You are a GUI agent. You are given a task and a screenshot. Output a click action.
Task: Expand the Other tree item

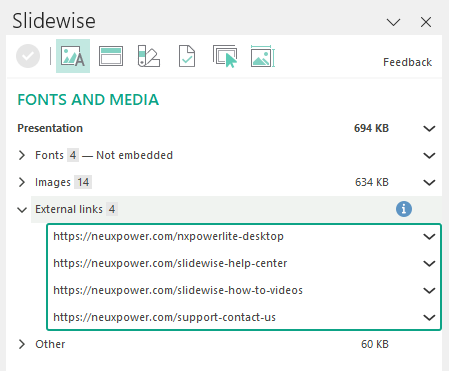(x=22, y=344)
